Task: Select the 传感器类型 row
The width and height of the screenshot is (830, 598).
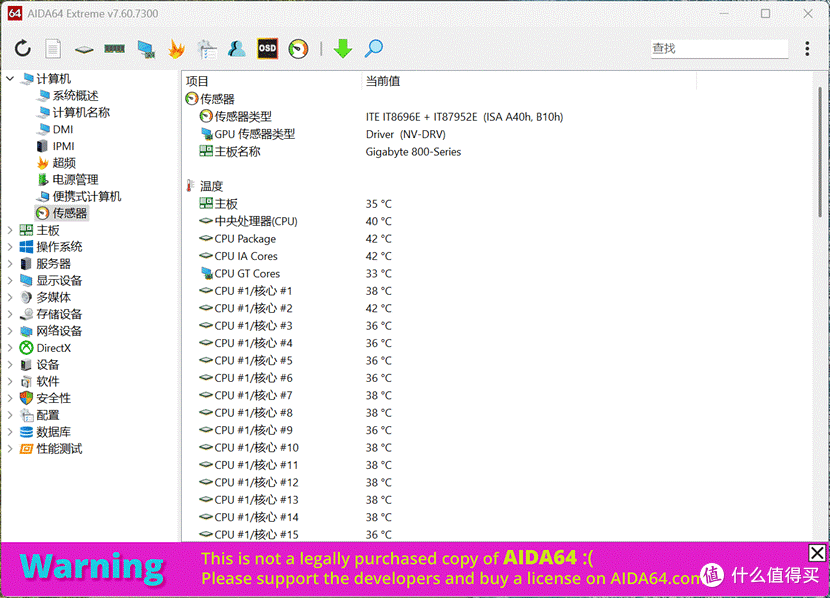Action: [381, 117]
